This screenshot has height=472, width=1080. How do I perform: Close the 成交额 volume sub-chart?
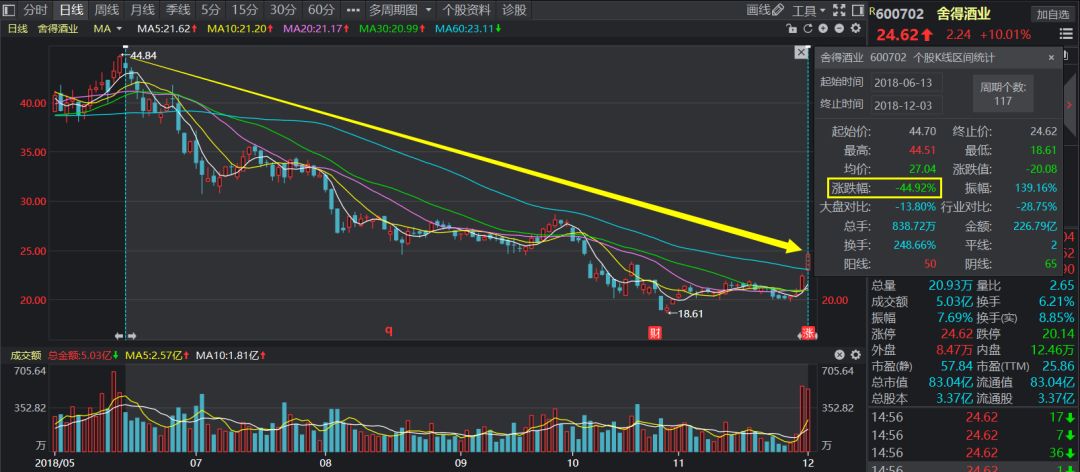coord(840,355)
